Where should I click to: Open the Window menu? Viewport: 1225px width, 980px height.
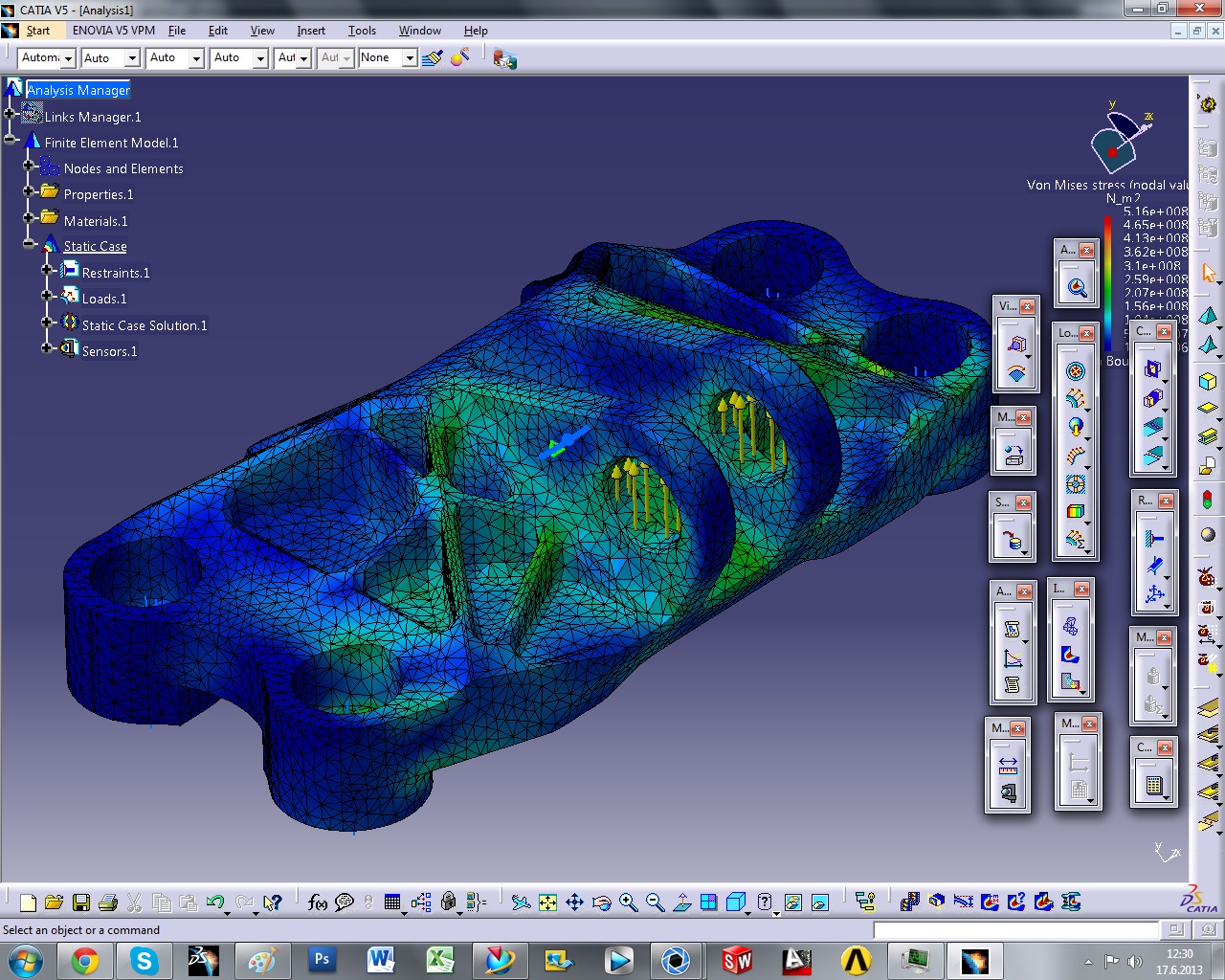420,31
